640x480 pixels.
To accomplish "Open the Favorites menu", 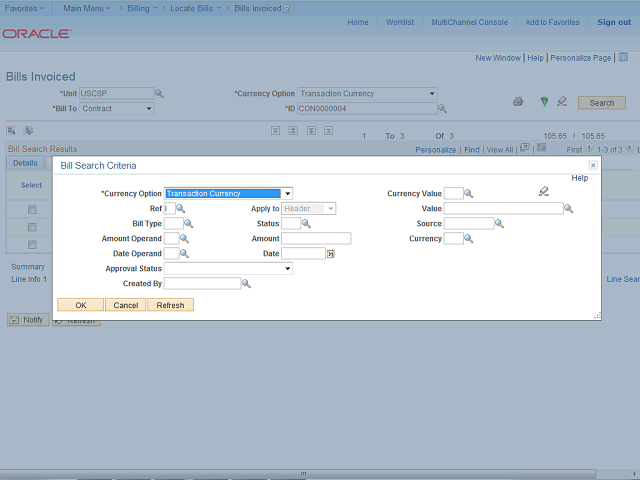I will click(24, 8).
